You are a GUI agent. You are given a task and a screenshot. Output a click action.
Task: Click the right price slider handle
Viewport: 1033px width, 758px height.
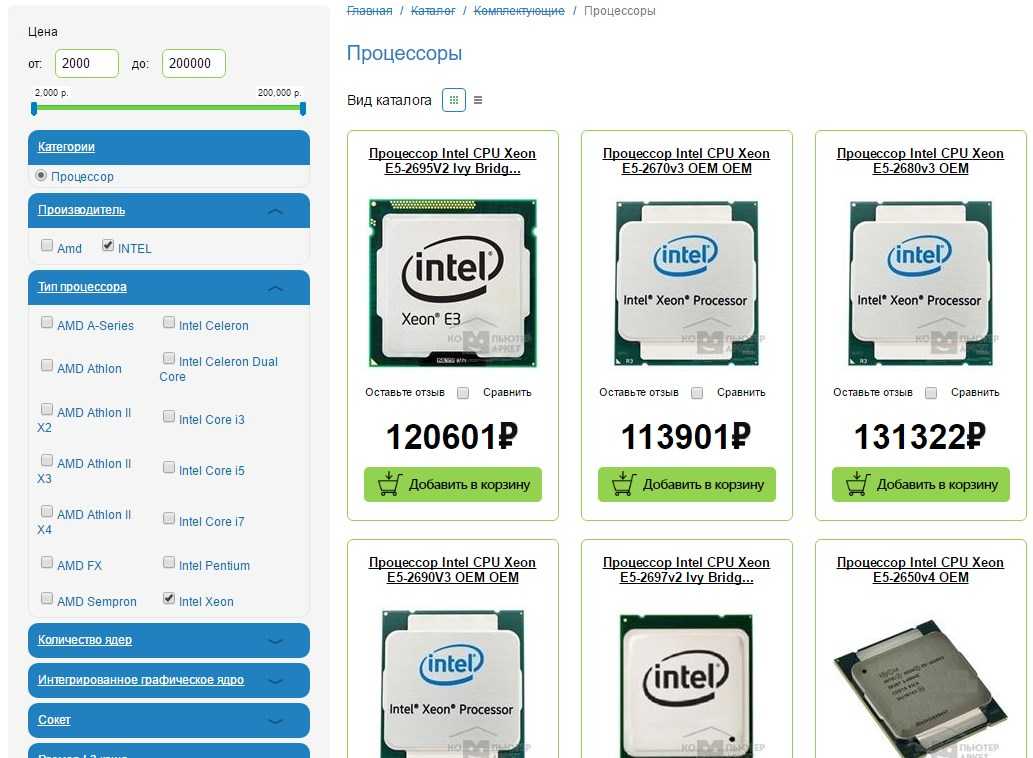pos(302,109)
